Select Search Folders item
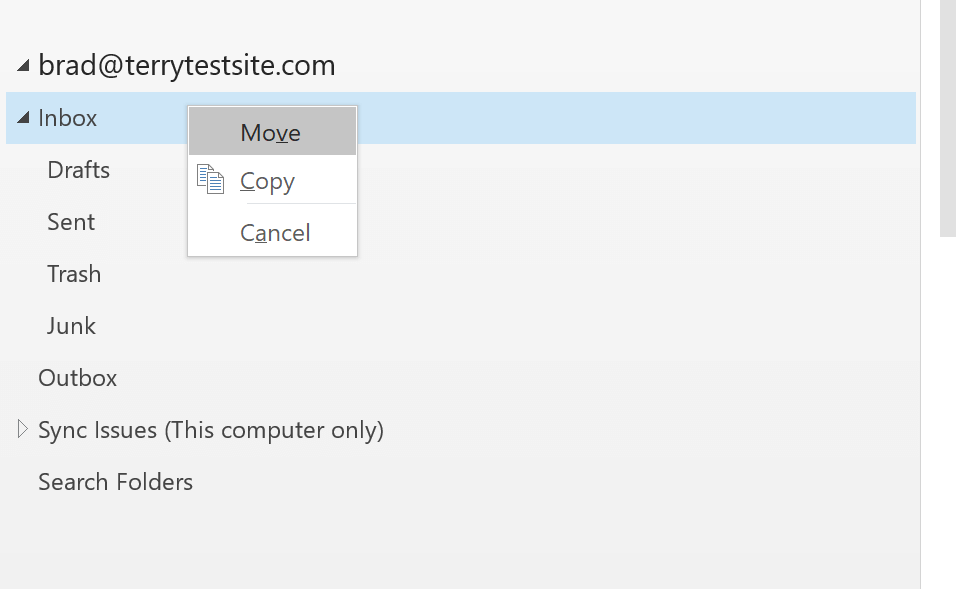This screenshot has height=589, width=956. 115,482
